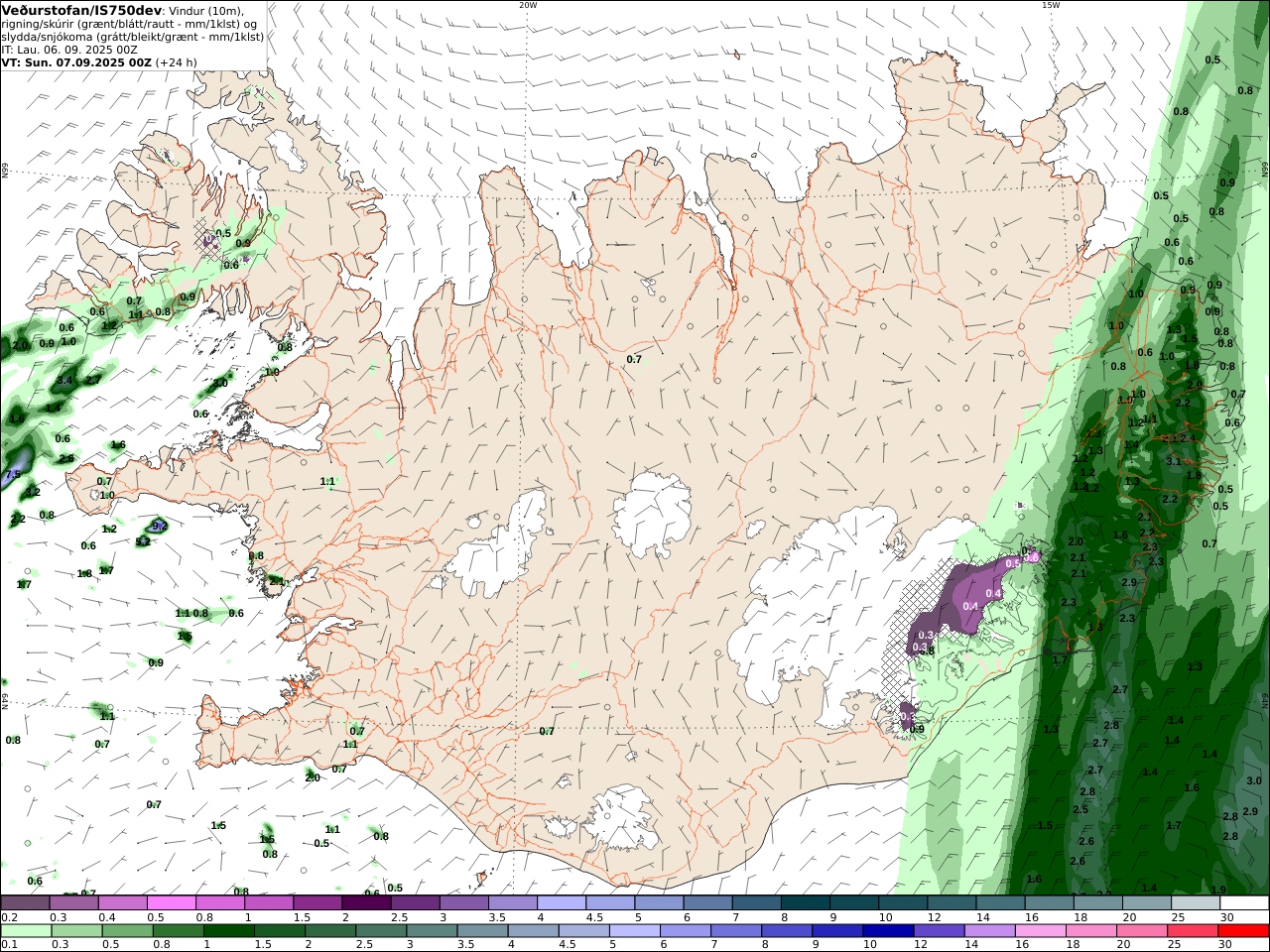This screenshot has height=952, width=1270.
Task: Click the 20W longitude label
Action: (527, 5)
